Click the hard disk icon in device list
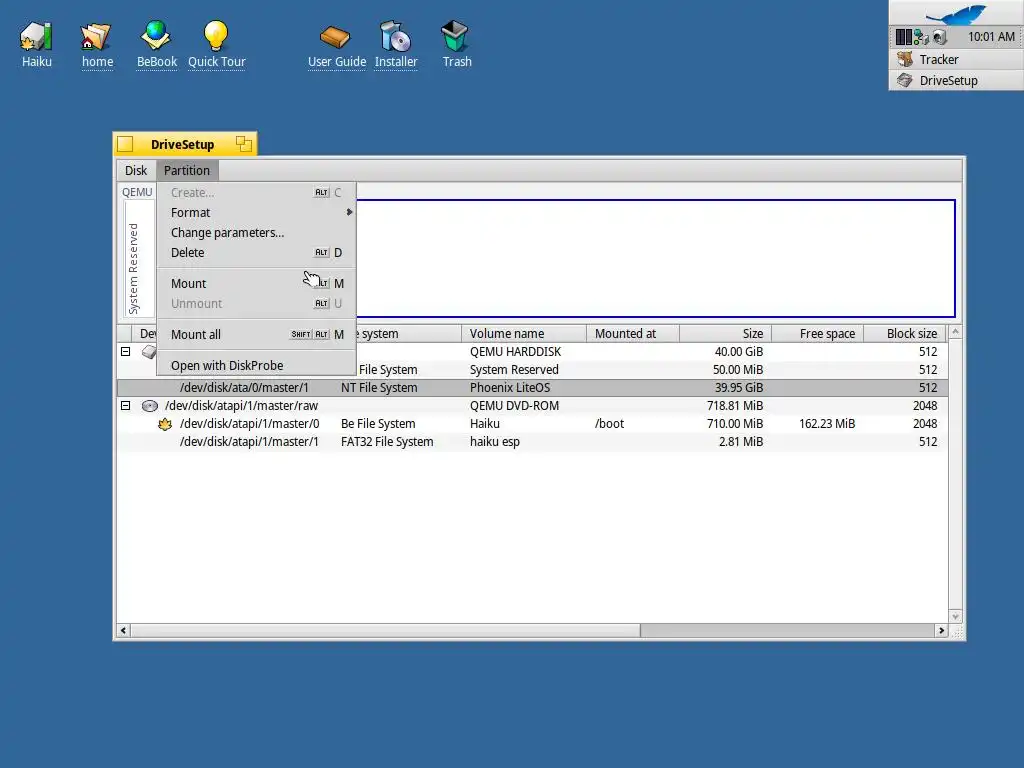The width and height of the screenshot is (1024, 768). pos(150,352)
